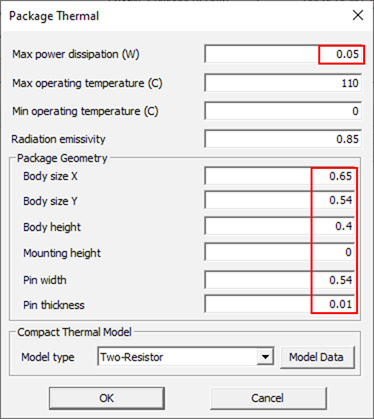Click the Two-Resistor combo box text
The width and height of the screenshot is (374, 419).
click(x=132, y=357)
